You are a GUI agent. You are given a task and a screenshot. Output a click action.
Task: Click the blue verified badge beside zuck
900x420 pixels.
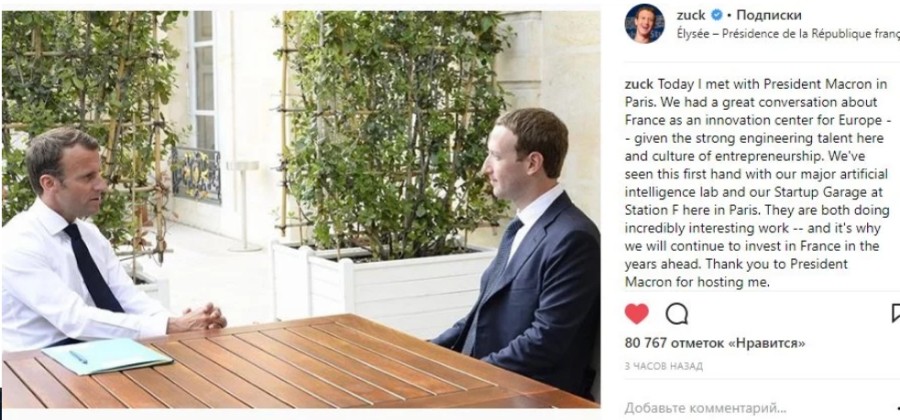(716, 15)
